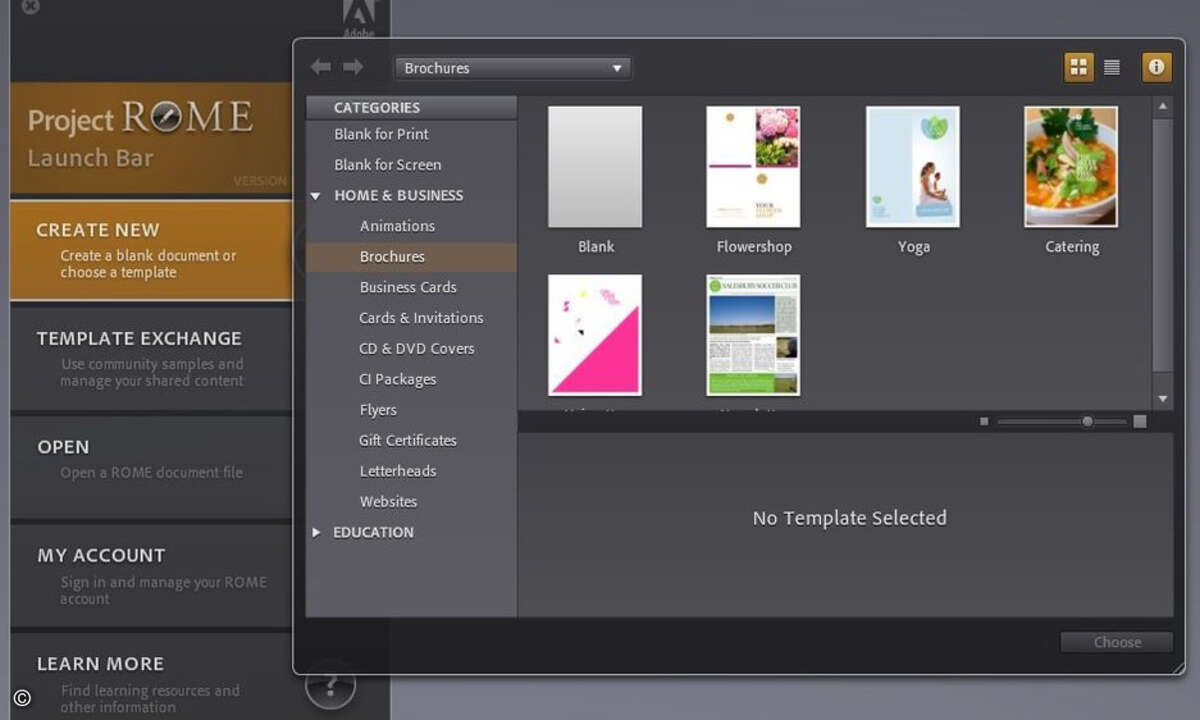Click OPEN in the launch bar
This screenshot has width=1200, height=720.
tap(151, 466)
